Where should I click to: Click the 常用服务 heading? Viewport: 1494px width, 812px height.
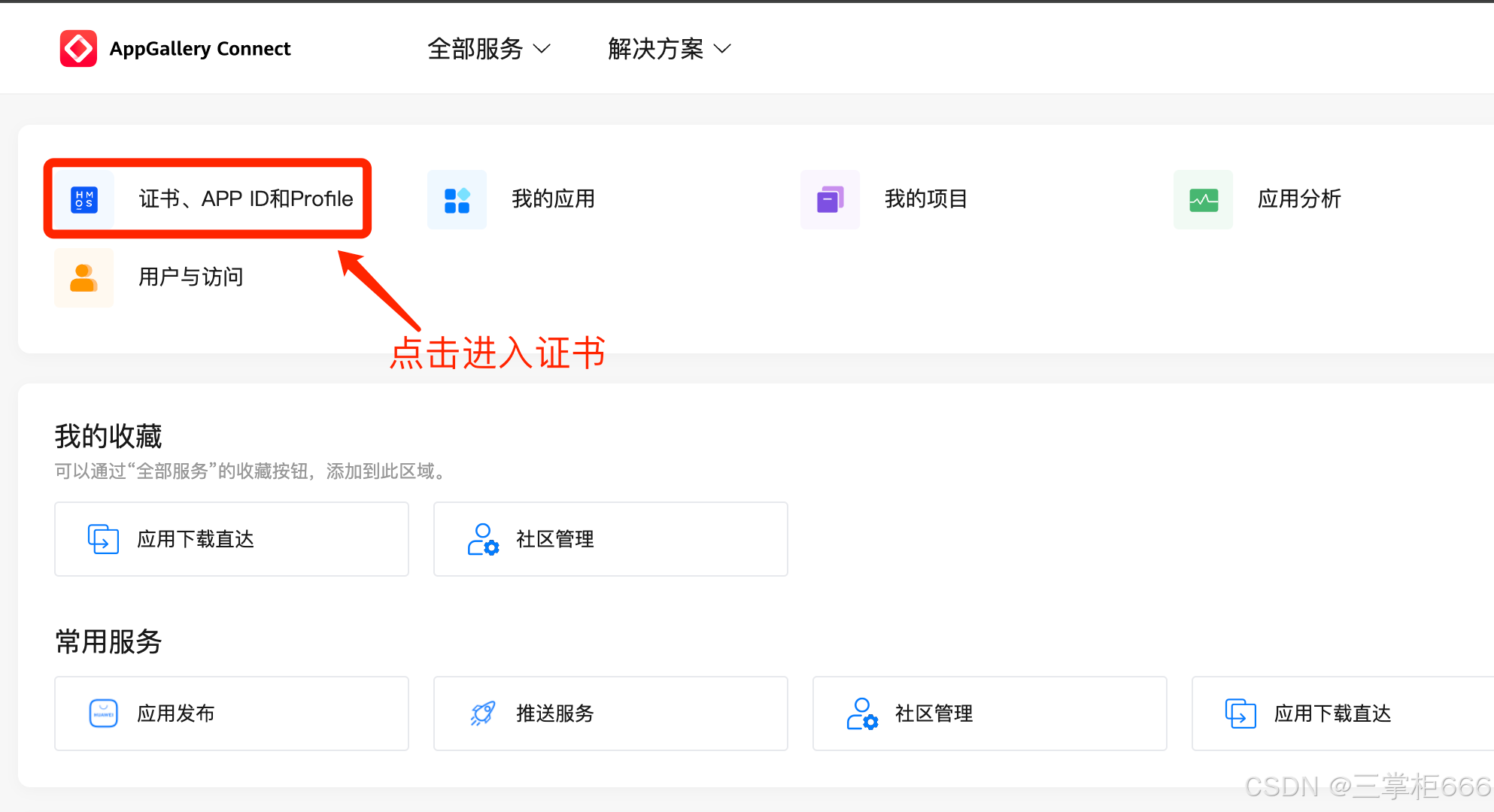click(108, 641)
